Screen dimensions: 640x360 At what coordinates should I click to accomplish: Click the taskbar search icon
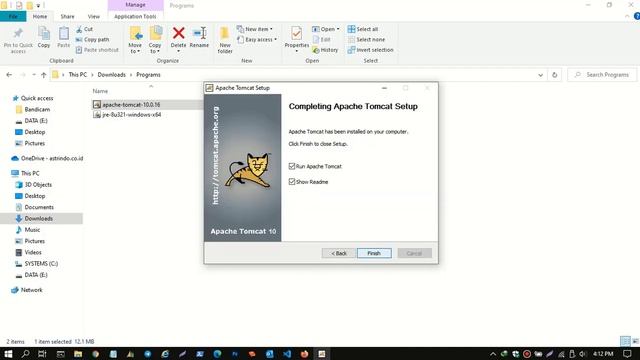point(25,354)
